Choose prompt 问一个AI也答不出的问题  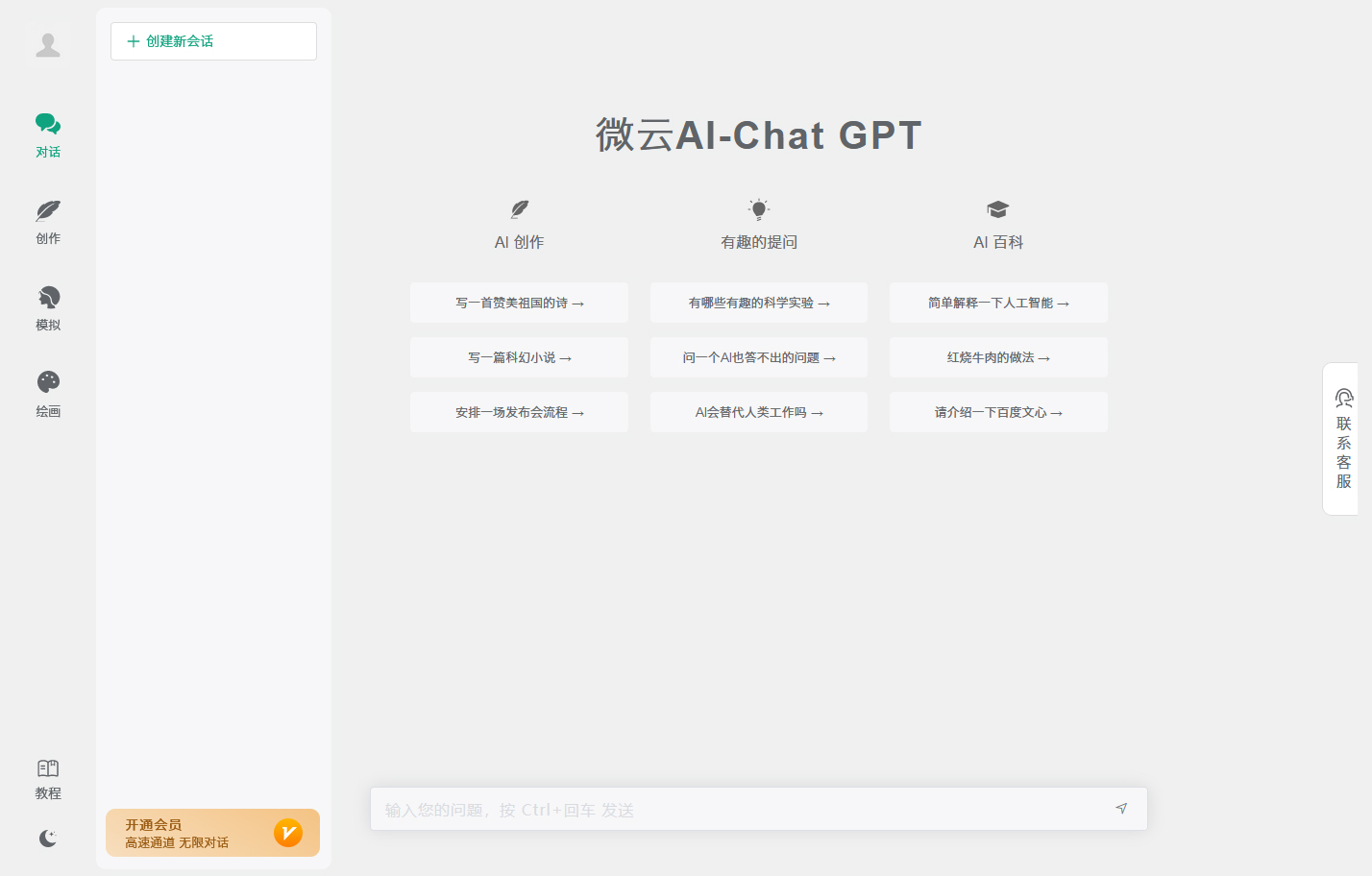(x=759, y=357)
